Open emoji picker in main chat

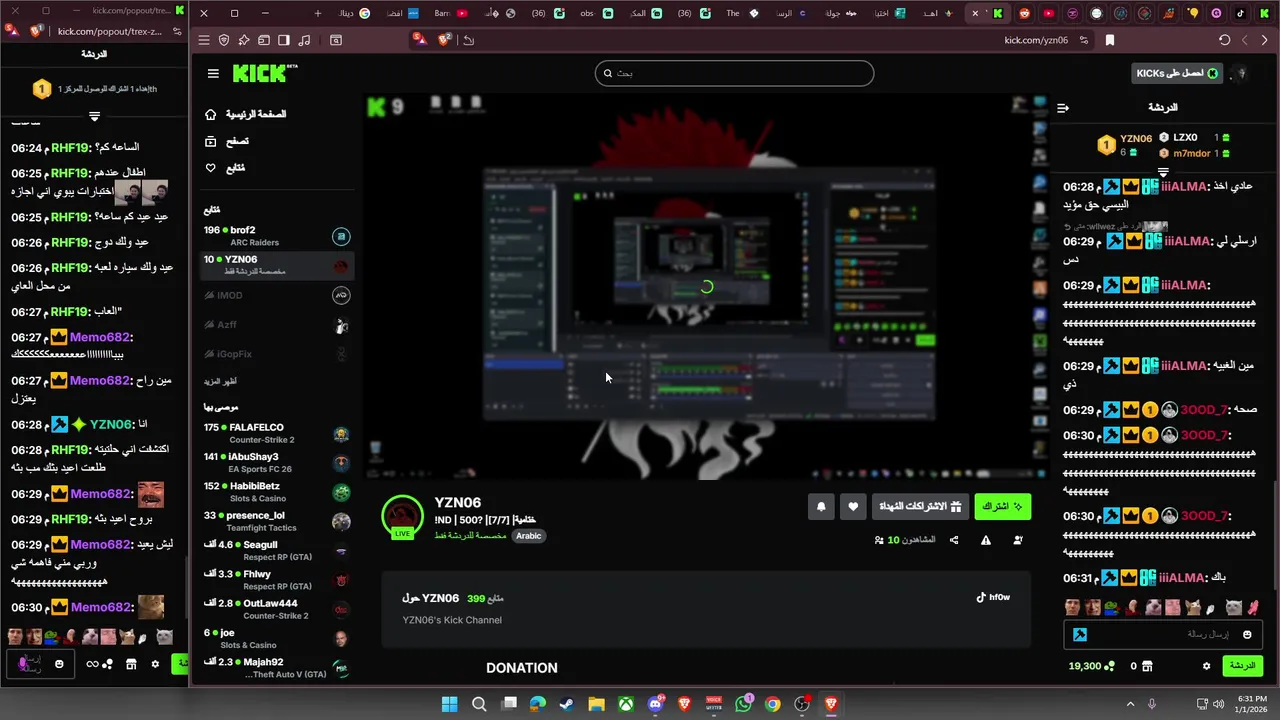1247,634
